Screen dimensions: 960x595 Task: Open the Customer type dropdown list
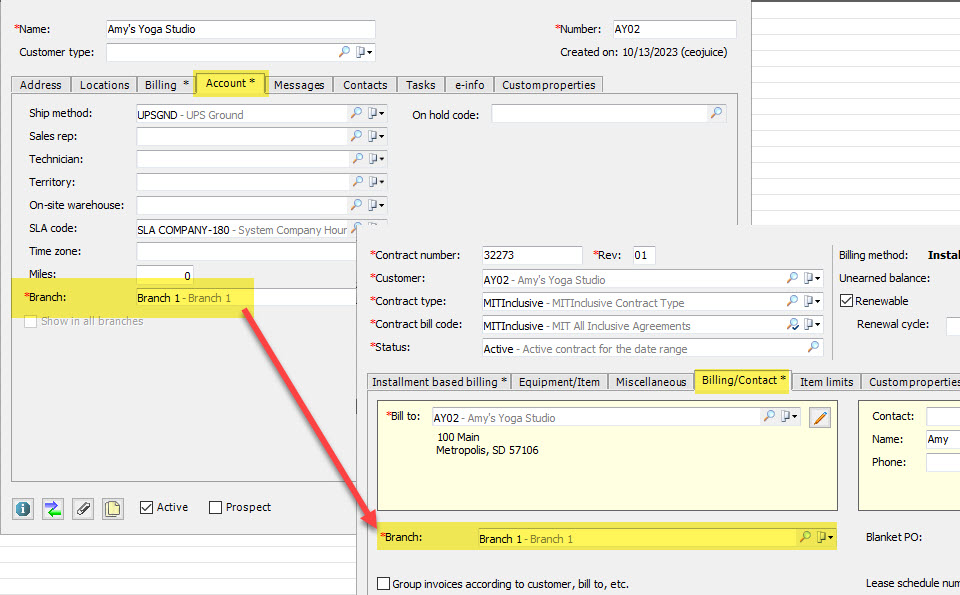[x=364, y=52]
